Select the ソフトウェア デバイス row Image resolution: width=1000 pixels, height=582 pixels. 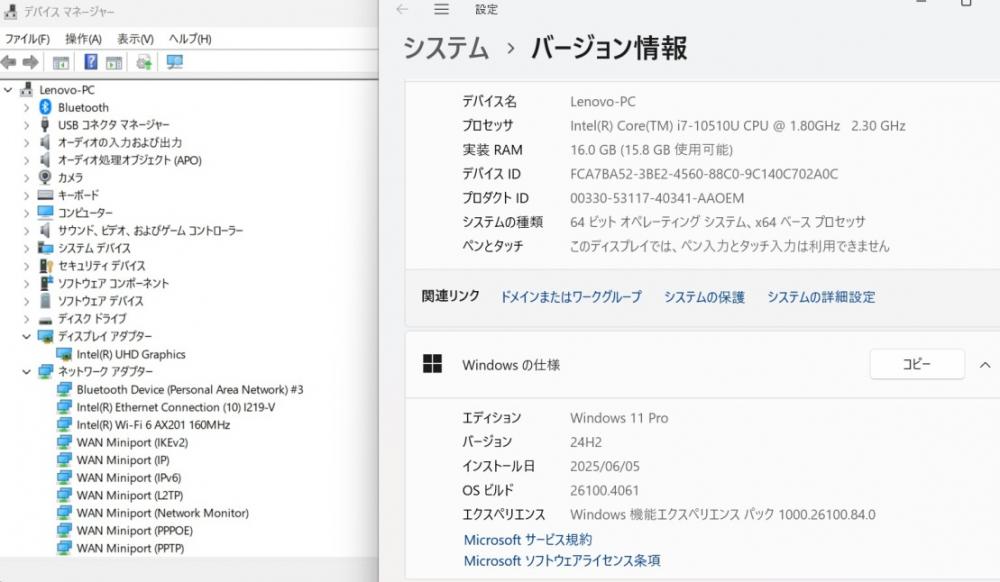point(101,301)
